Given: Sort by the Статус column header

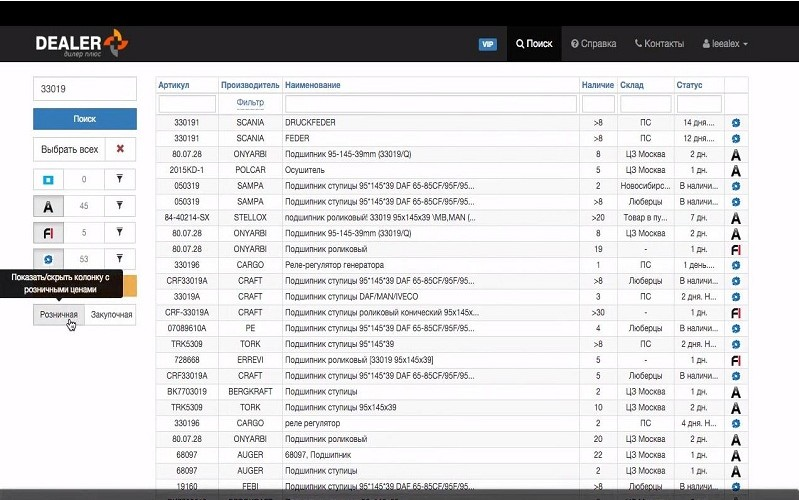Looking at the screenshot, I should (x=689, y=85).
